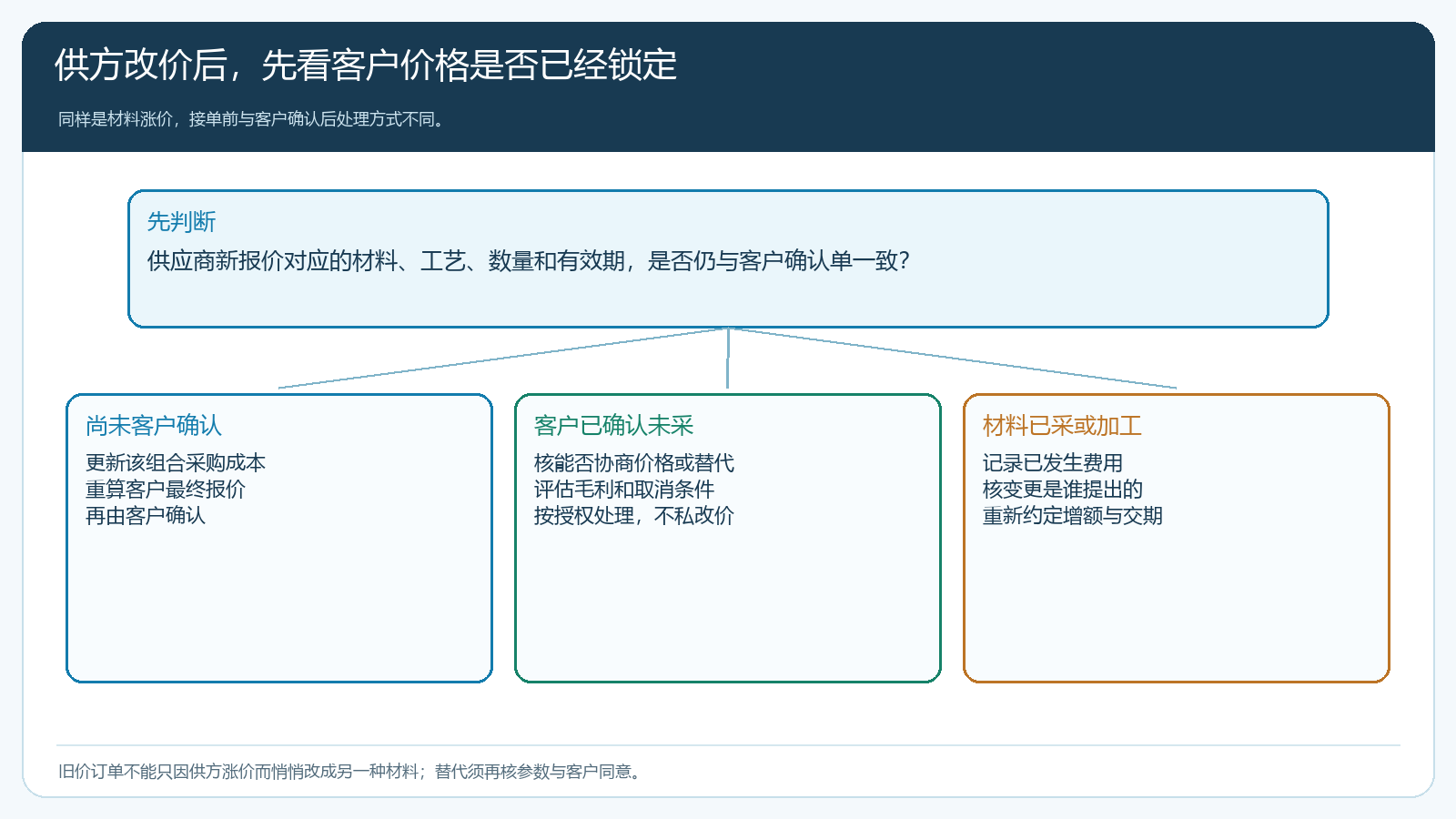The image size is (1456, 819).
Task: Select the line 记录已发生费用
Action: pos(1053,463)
